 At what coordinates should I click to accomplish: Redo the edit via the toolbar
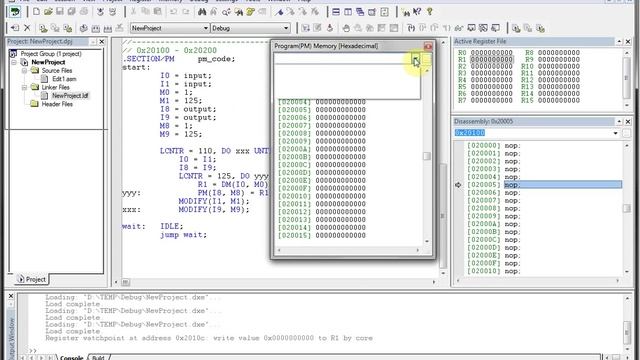[186, 12]
